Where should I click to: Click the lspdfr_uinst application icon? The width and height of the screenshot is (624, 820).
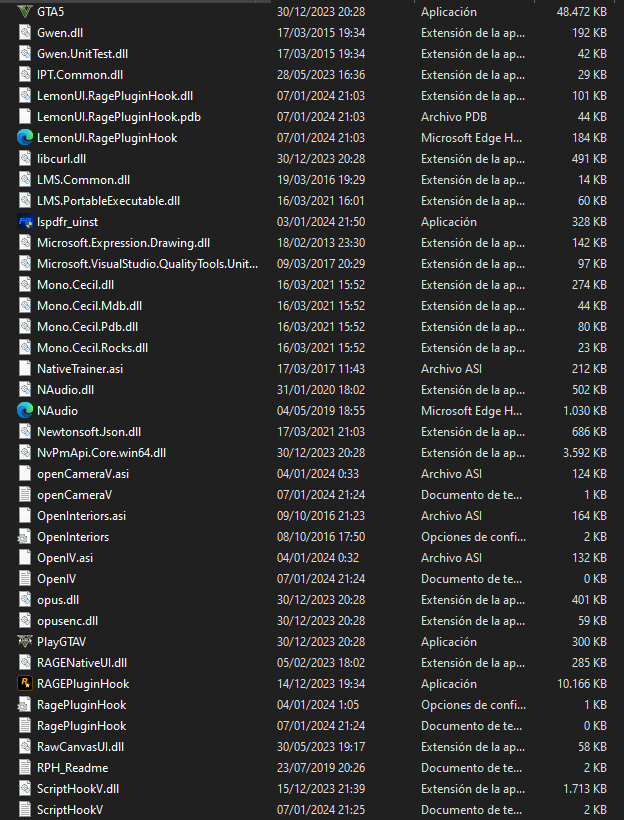pyautogui.click(x=25, y=222)
